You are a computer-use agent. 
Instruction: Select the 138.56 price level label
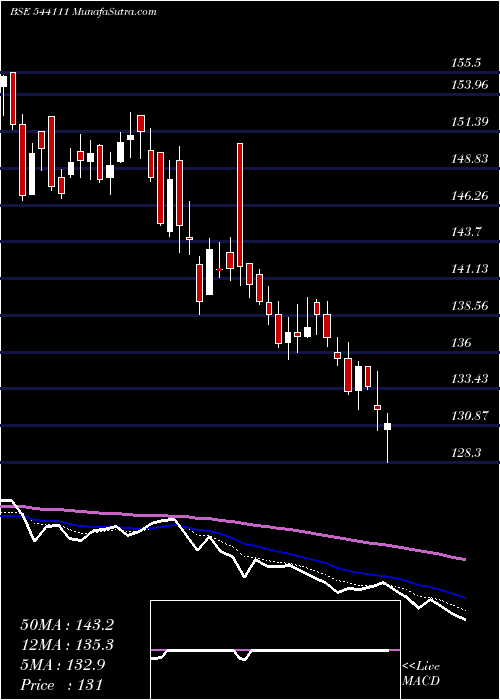point(470,306)
